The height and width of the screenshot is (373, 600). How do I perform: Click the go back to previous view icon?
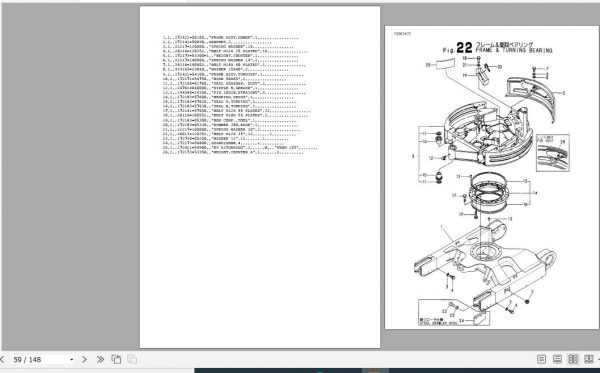tap(116, 359)
